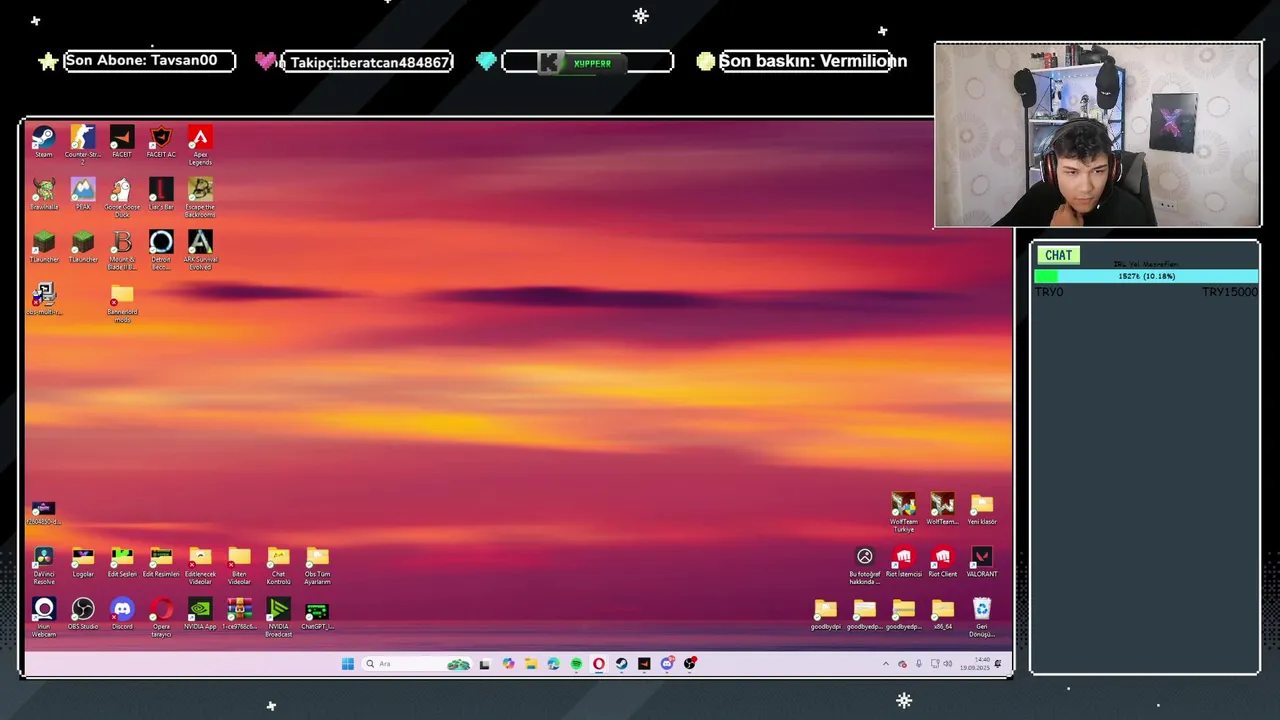Select the Obs Tüm Ayarlarım folder
Image resolution: width=1280 pixels, height=720 pixels.
coord(317,564)
